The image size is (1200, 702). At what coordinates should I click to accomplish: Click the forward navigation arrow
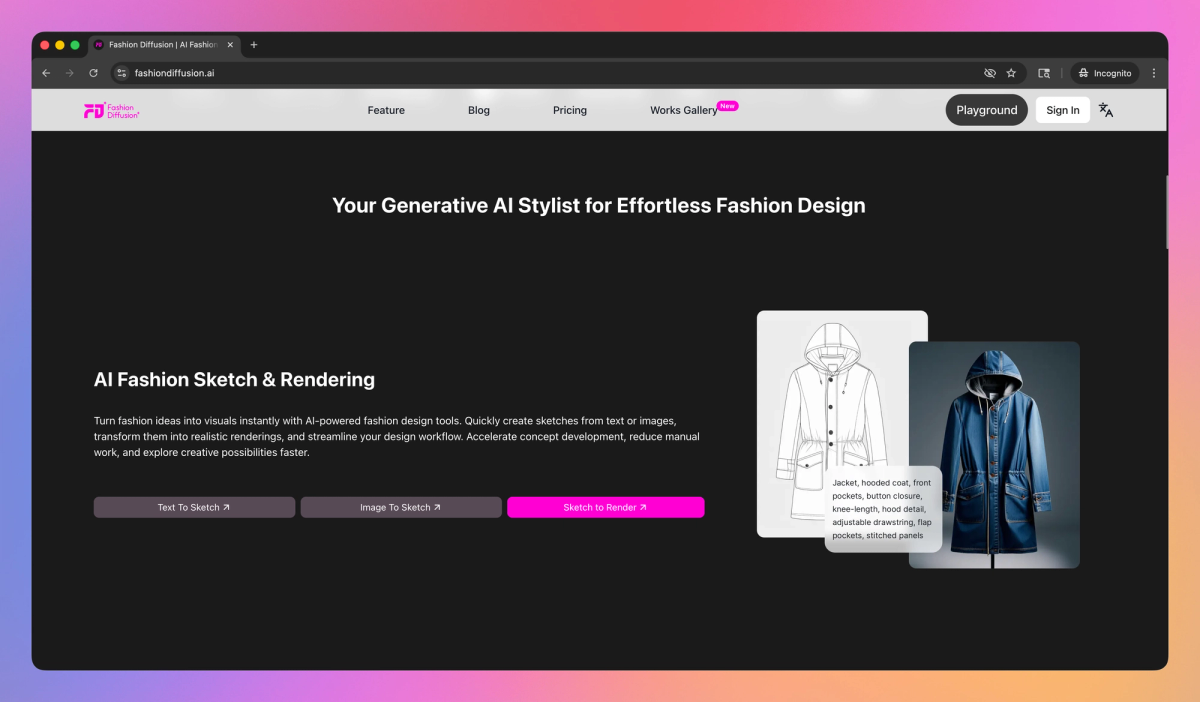(68, 72)
